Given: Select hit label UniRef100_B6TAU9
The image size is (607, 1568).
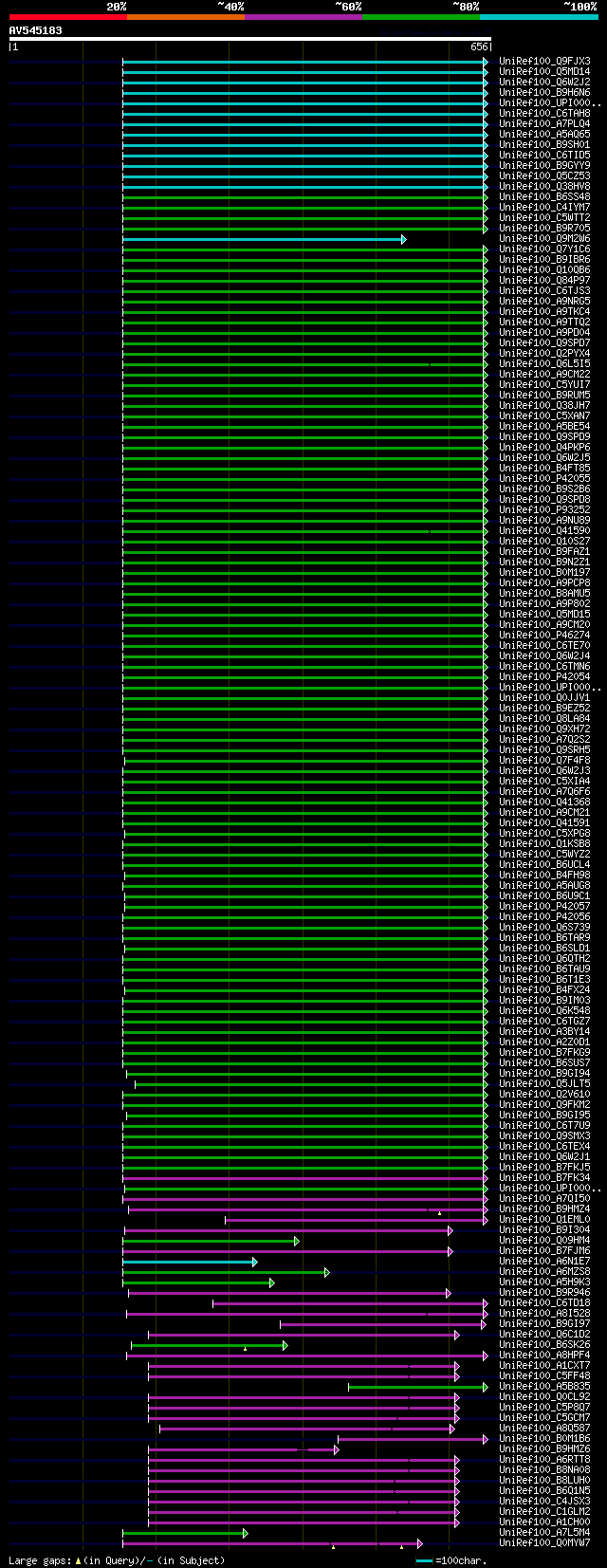Looking at the screenshot, I should click(x=544, y=968).
